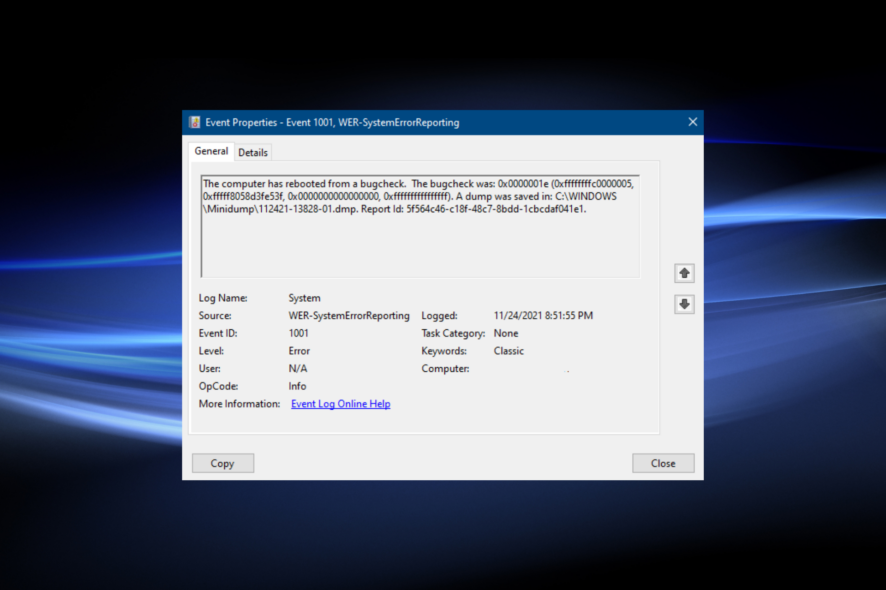Click the Task Category value None
This screenshot has height=590, width=886.
click(x=506, y=333)
